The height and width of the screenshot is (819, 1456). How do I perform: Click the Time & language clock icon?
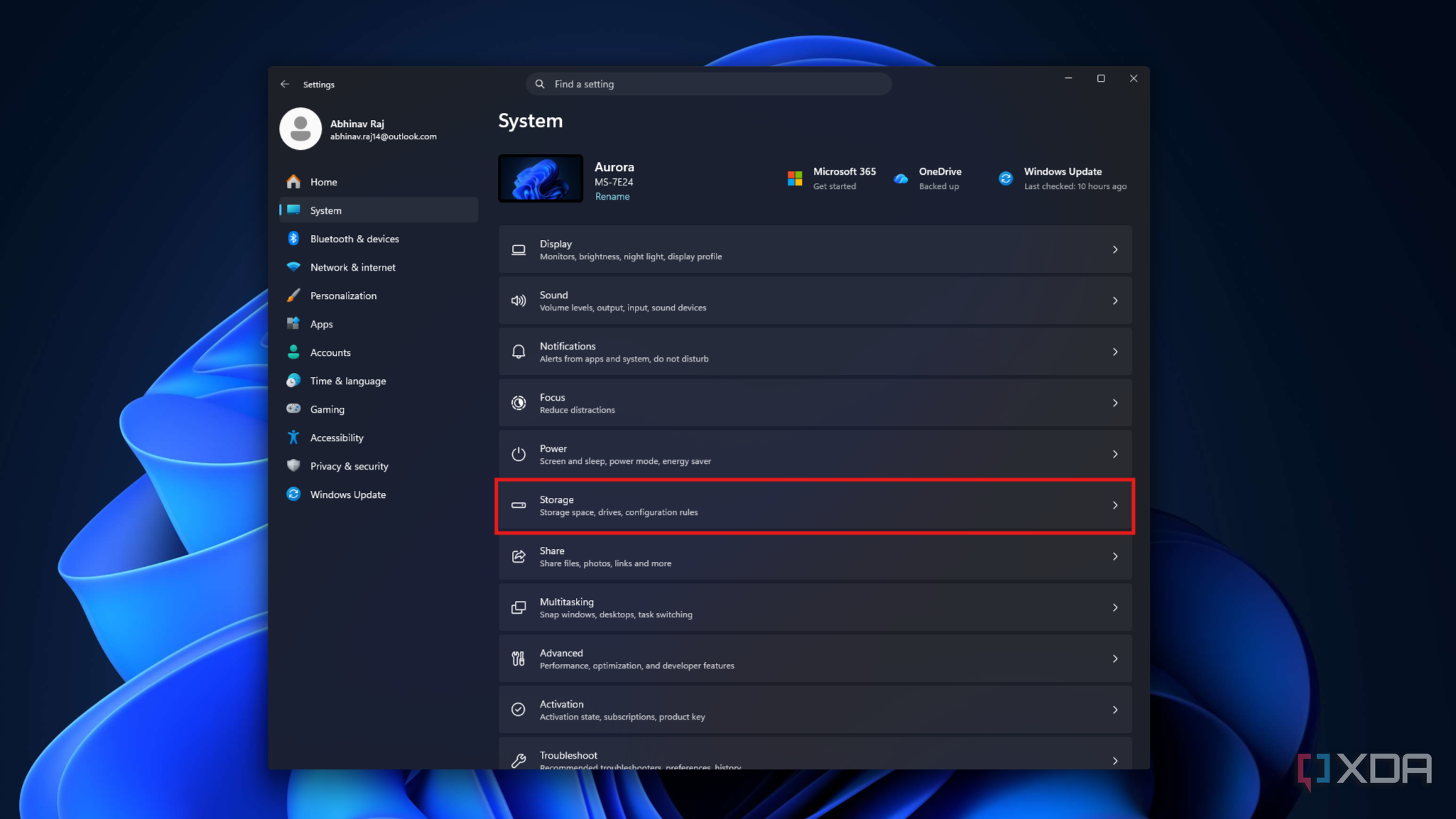(x=293, y=381)
